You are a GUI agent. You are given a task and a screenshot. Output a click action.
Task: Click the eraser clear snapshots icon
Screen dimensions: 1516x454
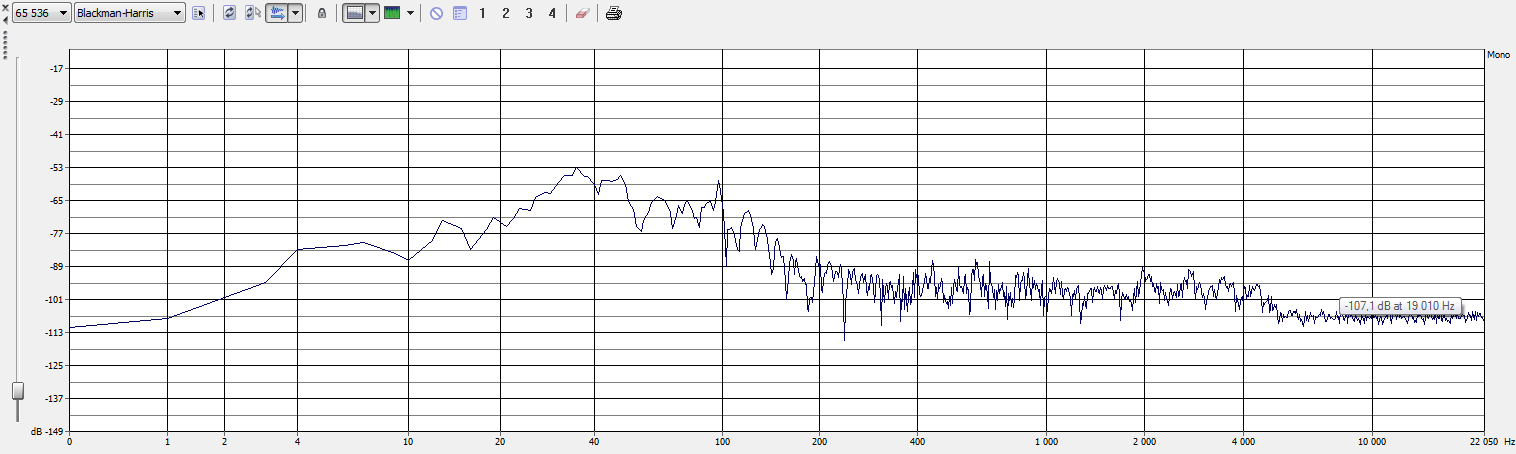tap(582, 13)
